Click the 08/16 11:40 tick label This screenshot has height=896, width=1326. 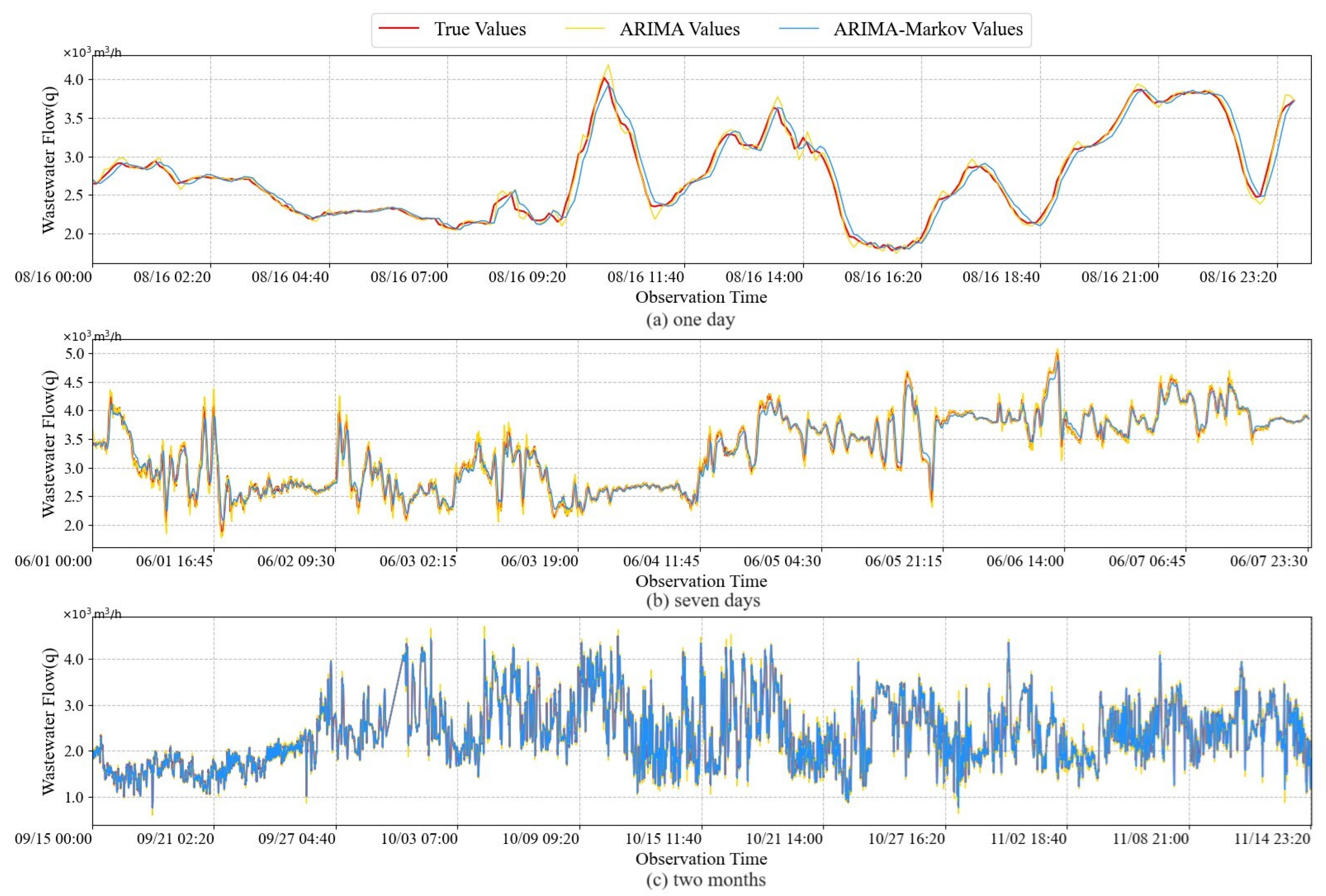[645, 277]
